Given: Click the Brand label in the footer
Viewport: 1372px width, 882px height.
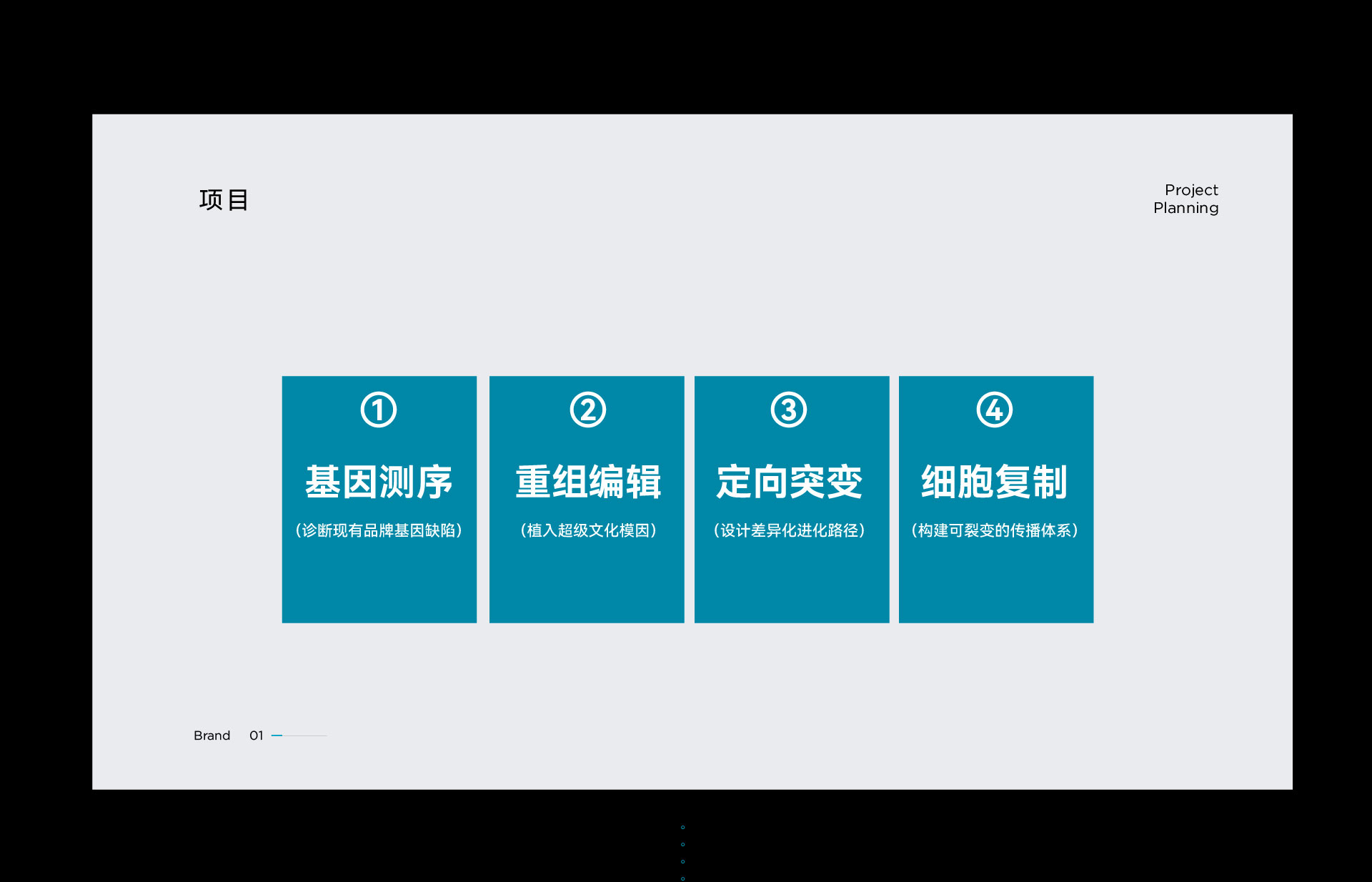Looking at the screenshot, I should tap(212, 735).
